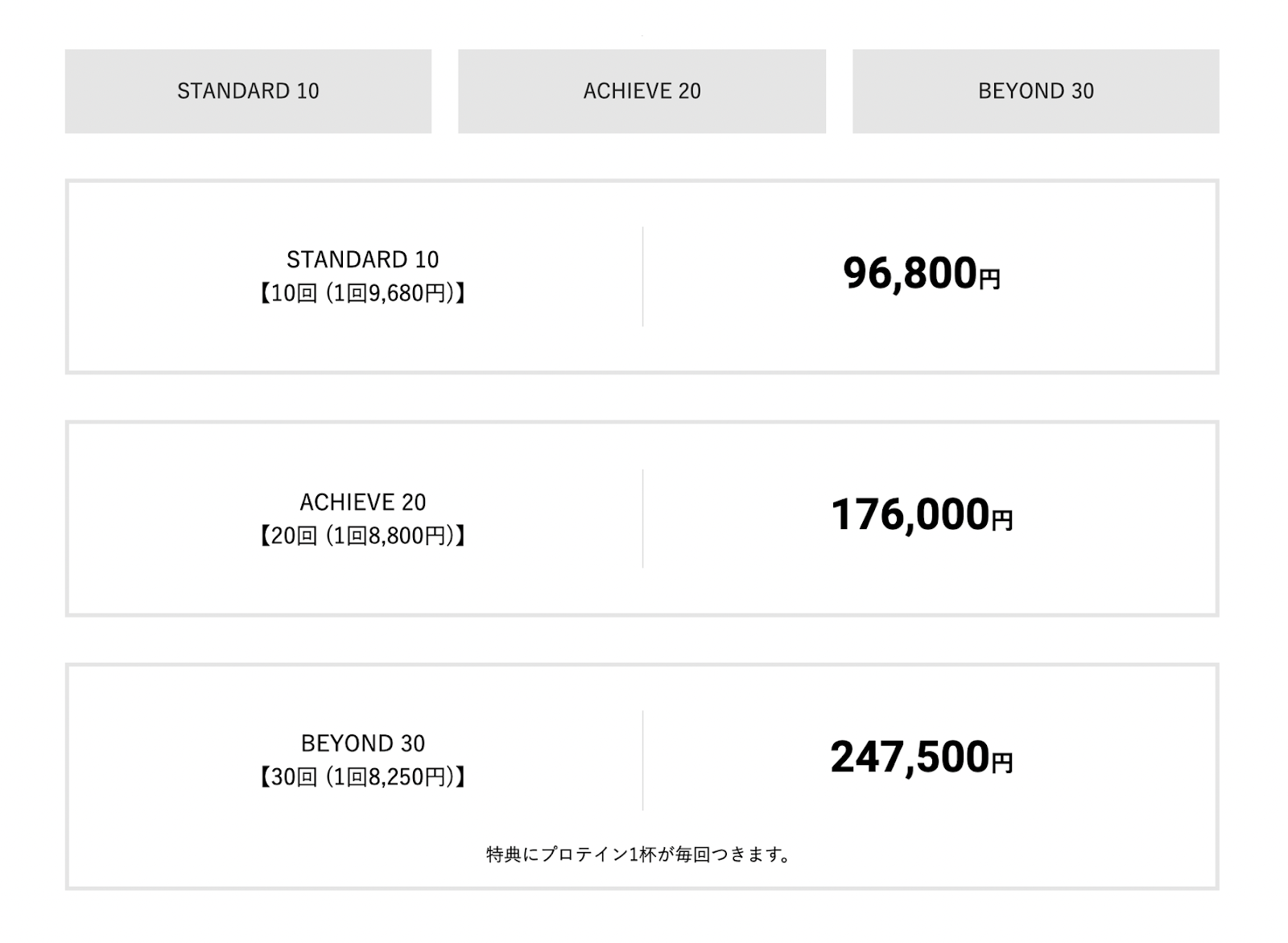Click the 247,500円 price

tap(922, 758)
